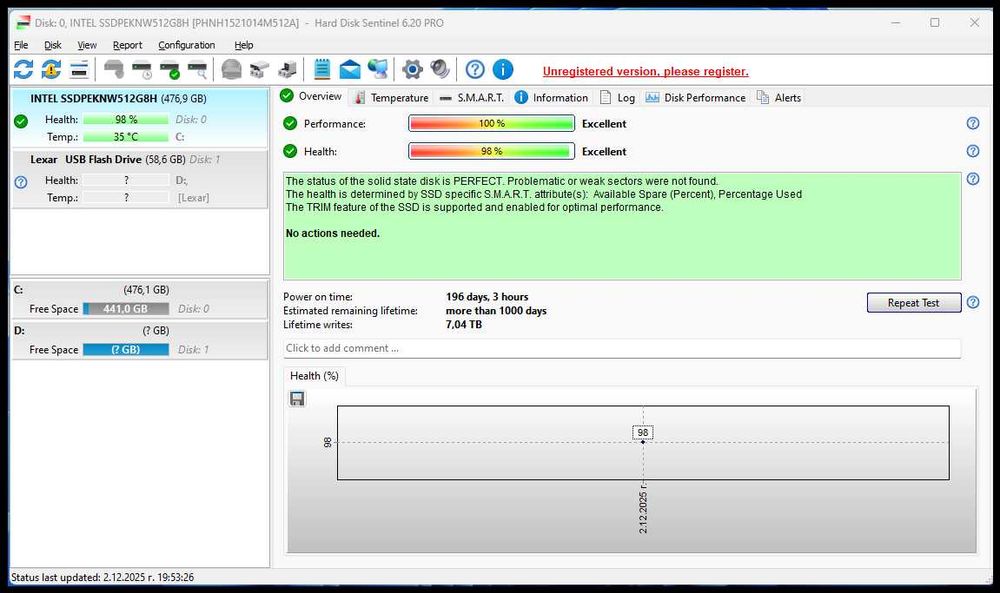Switch to the Log tab
Image resolution: width=1000 pixels, height=593 pixels.
point(617,98)
